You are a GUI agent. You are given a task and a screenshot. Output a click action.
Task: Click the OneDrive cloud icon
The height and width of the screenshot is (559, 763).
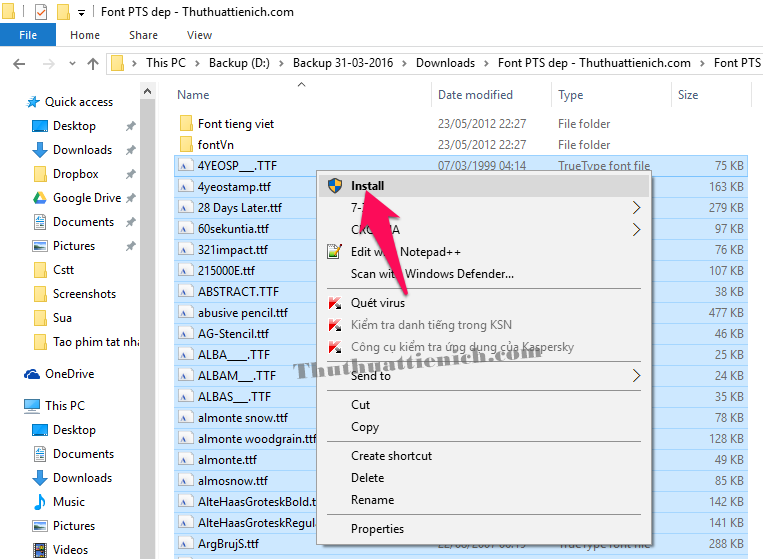32,374
